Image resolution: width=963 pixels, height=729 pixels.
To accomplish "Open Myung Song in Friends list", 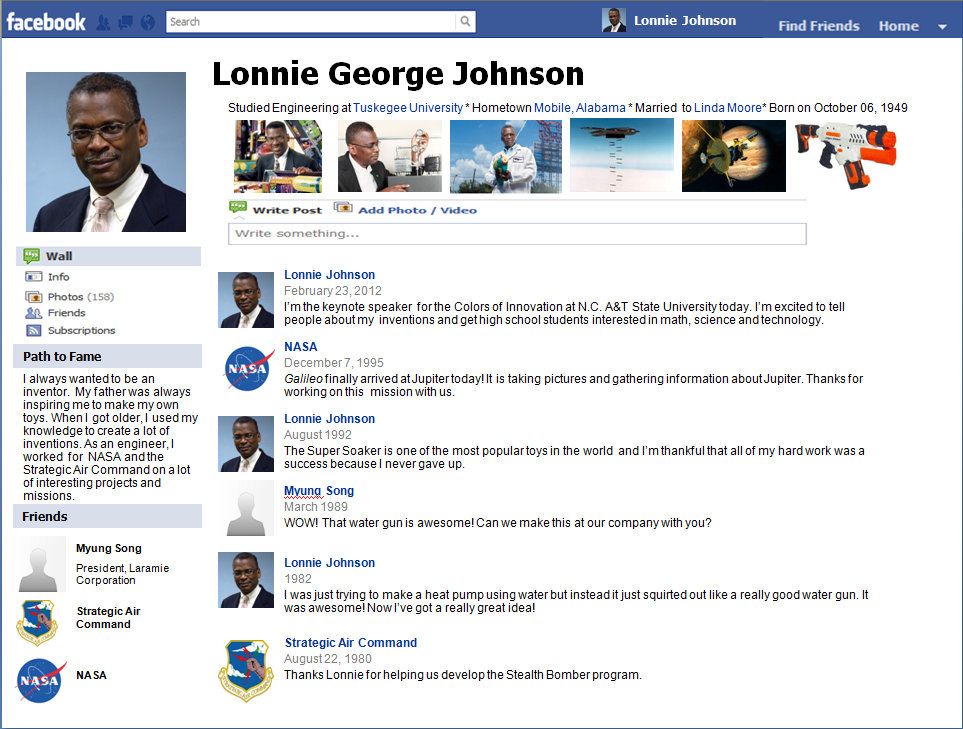I will coord(109,548).
